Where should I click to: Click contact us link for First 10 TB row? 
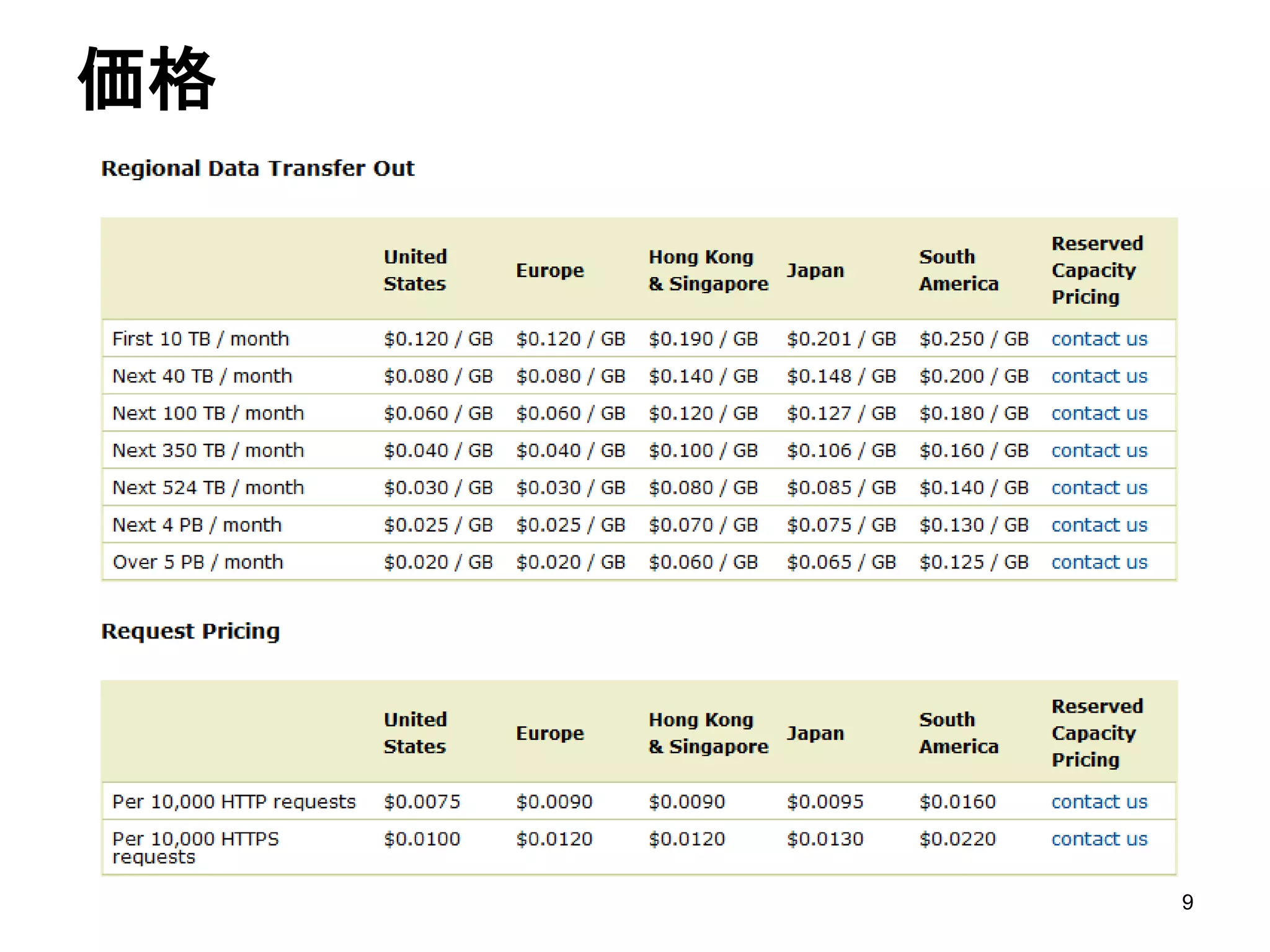pyautogui.click(x=1099, y=339)
